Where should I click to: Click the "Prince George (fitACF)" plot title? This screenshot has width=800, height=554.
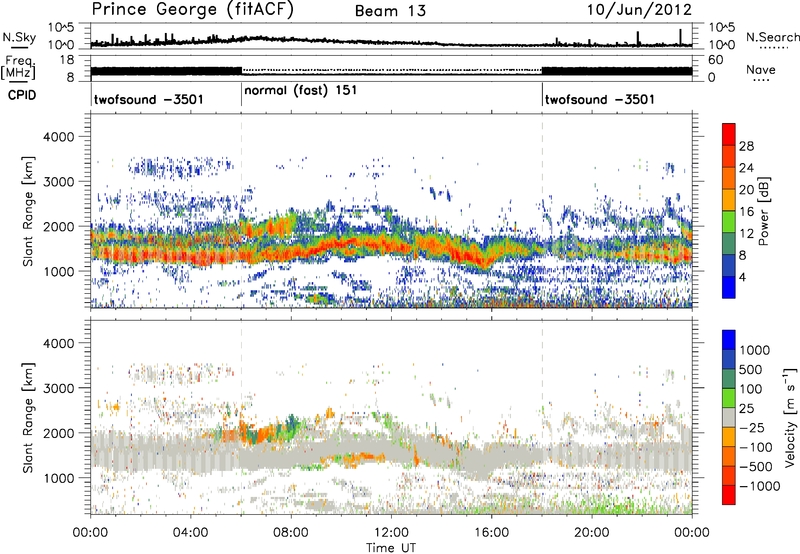(192, 10)
